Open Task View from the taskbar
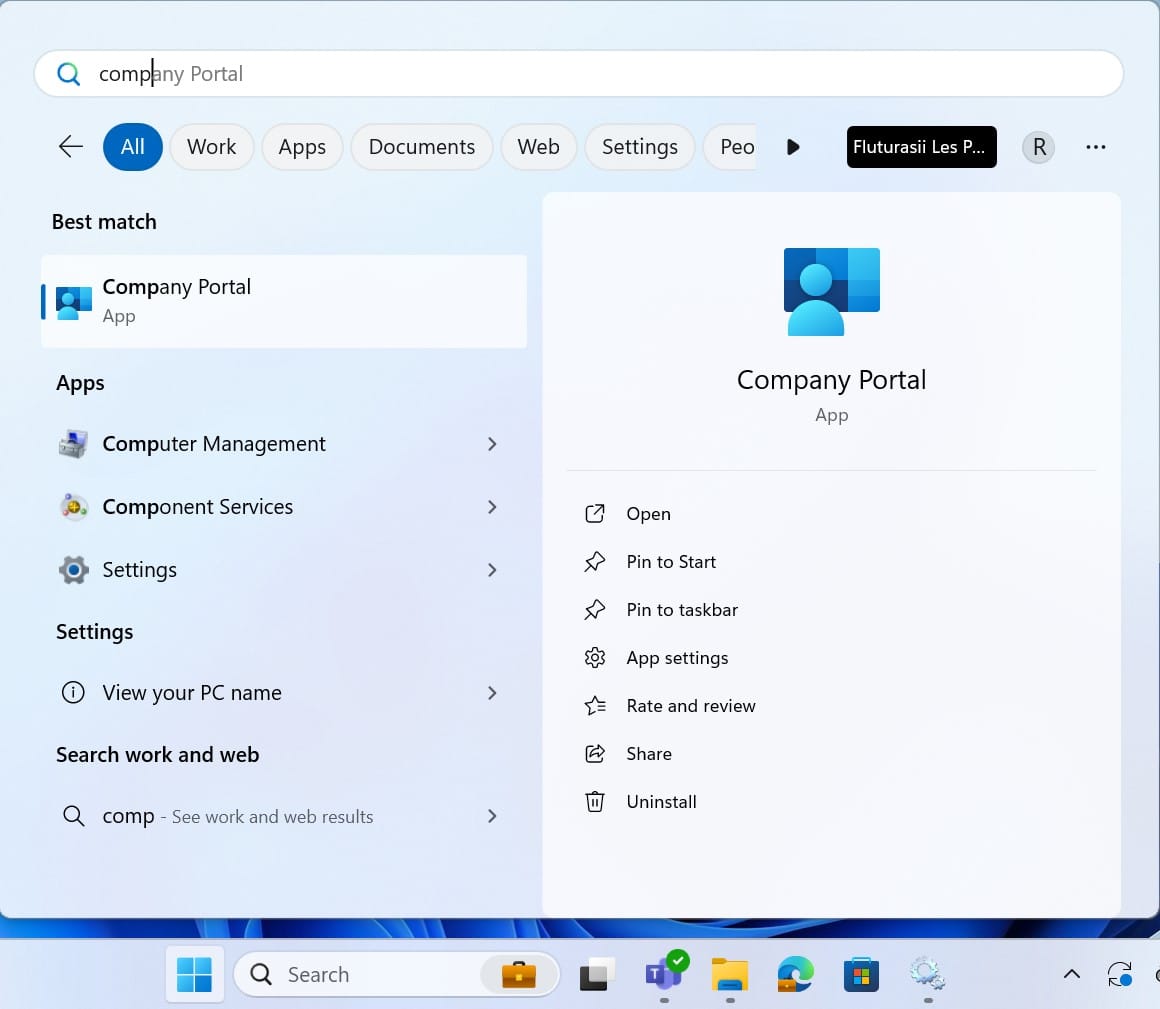This screenshot has width=1160, height=1009. pyautogui.click(x=597, y=974)
